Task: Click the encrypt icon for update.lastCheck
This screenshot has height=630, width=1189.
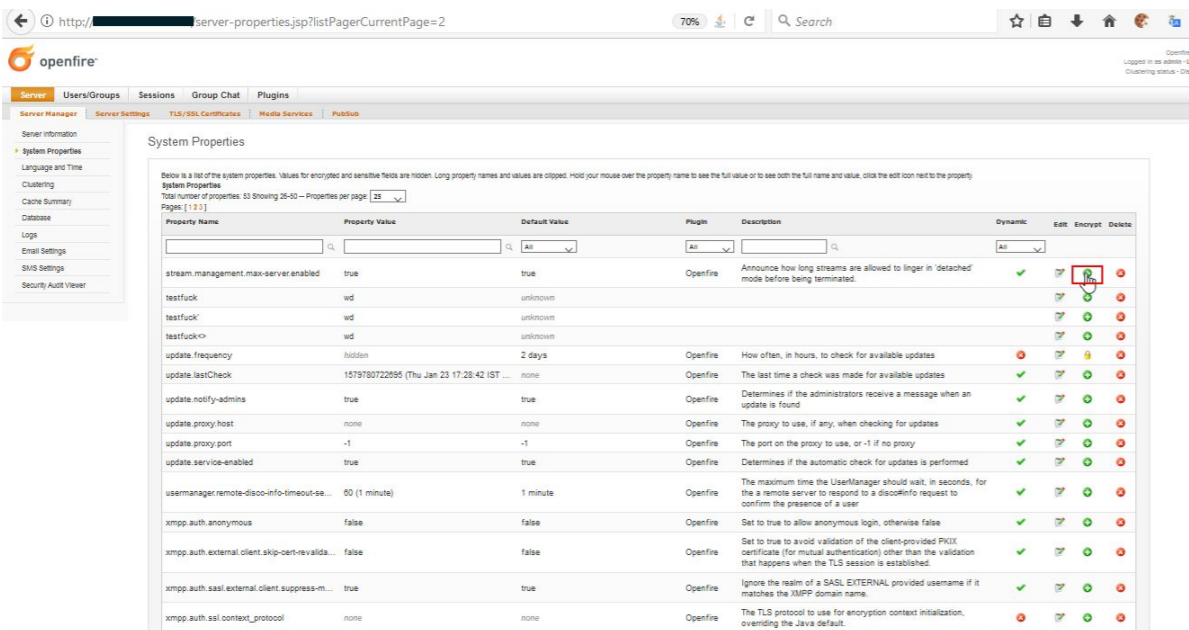Action: click(1087, 374)
